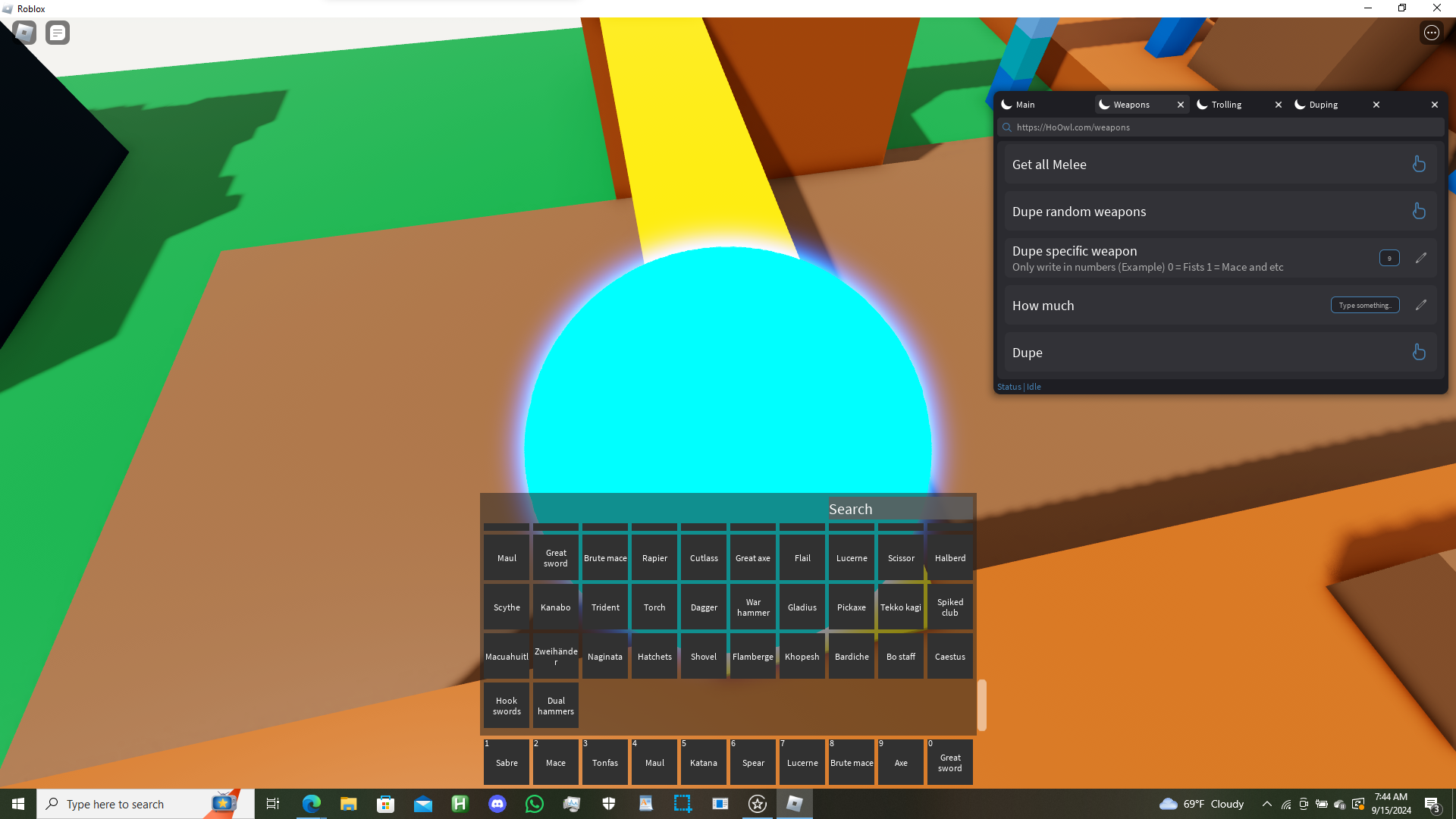Click the weapon number input box
Screen dimensions: 1456x819
(x=1389, y=258)
